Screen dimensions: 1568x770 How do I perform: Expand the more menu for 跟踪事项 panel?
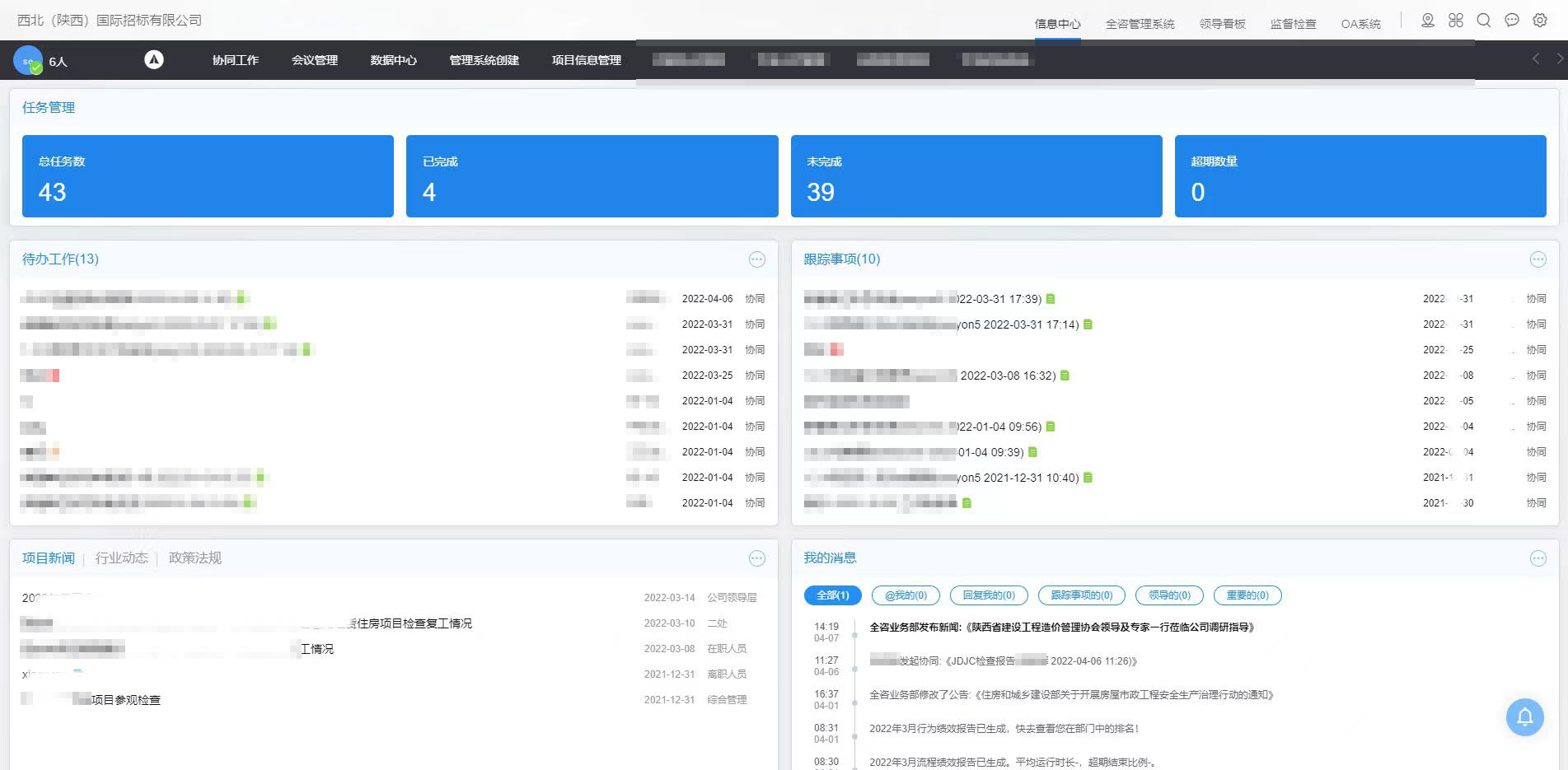click(1538, 259)
